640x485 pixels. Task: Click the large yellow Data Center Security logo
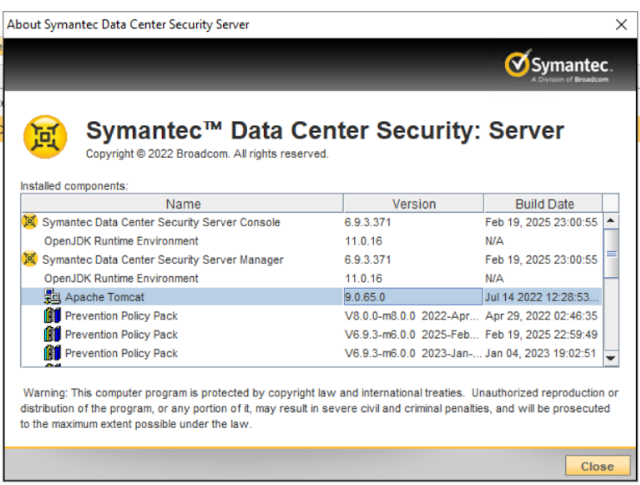[45, 137]
